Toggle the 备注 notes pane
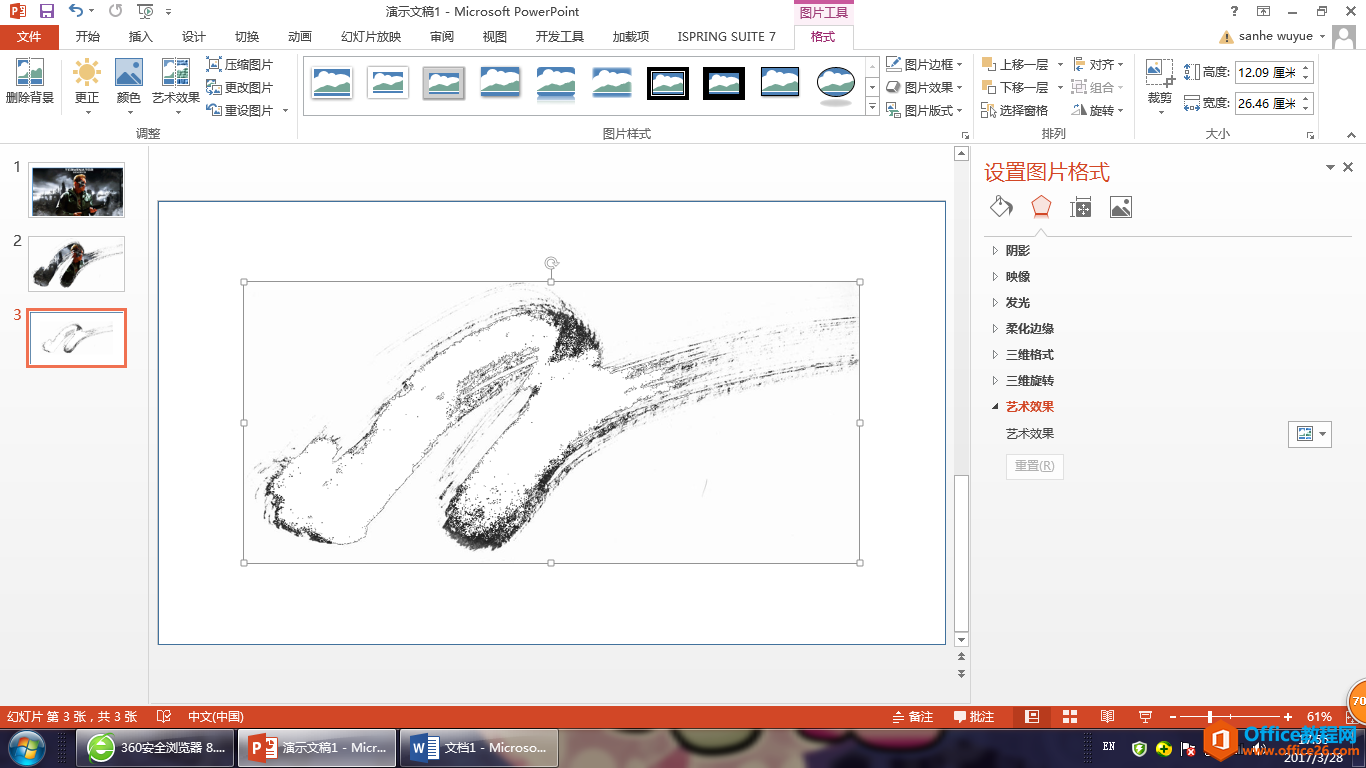Screen dimensions: 1366x768 912,717
